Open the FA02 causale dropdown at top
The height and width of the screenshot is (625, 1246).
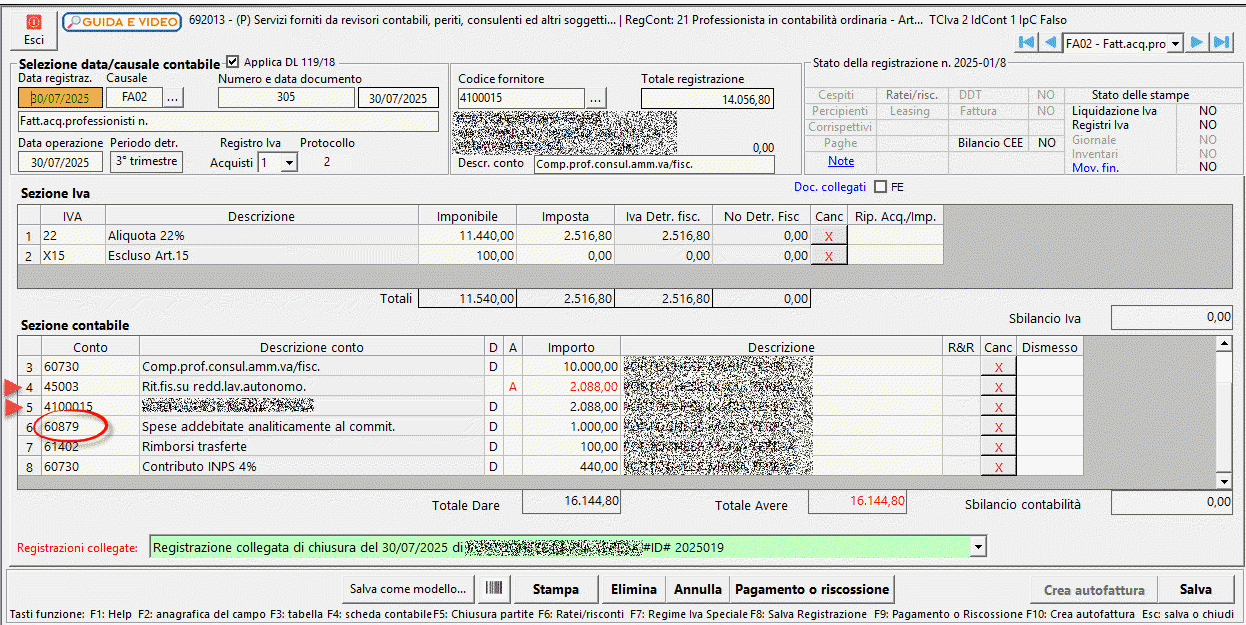coord(1175,43)
